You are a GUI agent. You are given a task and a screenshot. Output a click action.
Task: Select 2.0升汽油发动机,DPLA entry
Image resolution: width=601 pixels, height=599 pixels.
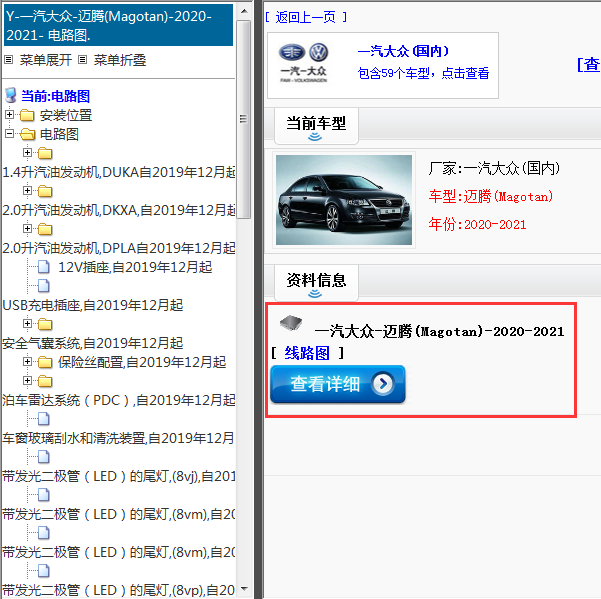(118, 248)
